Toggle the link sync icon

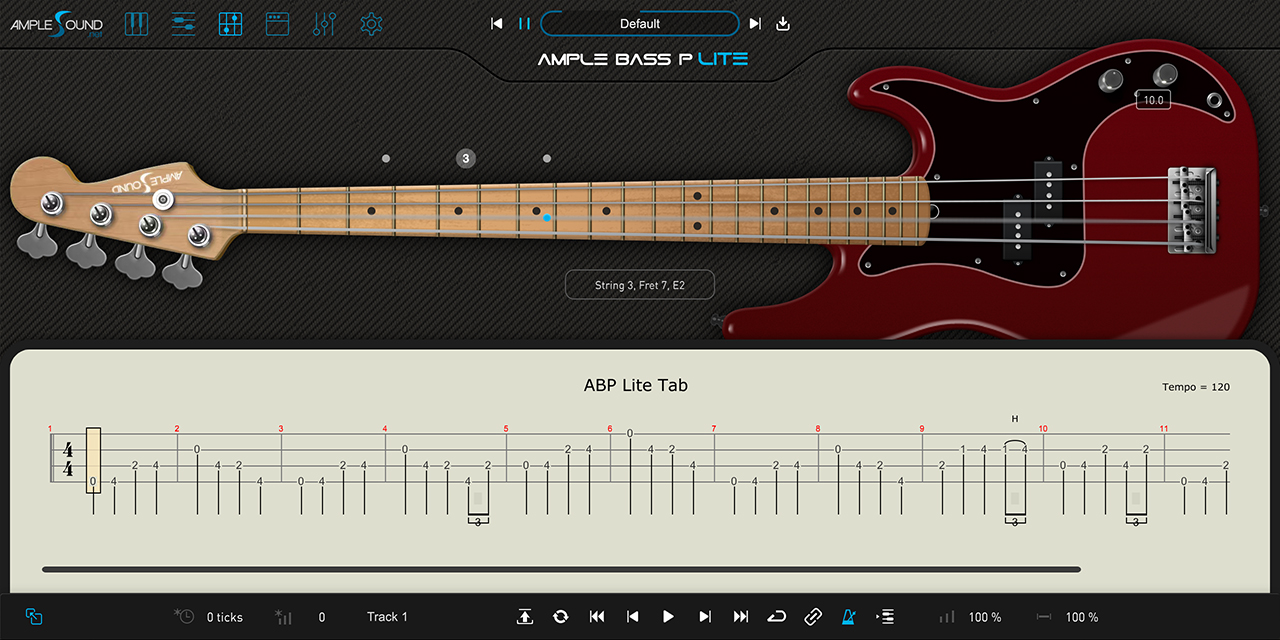coord(813,617)
